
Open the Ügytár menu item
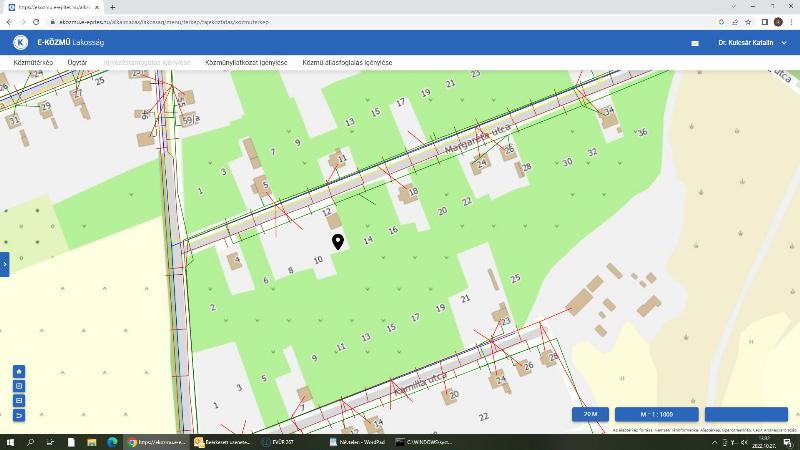[x=77, y=63]
